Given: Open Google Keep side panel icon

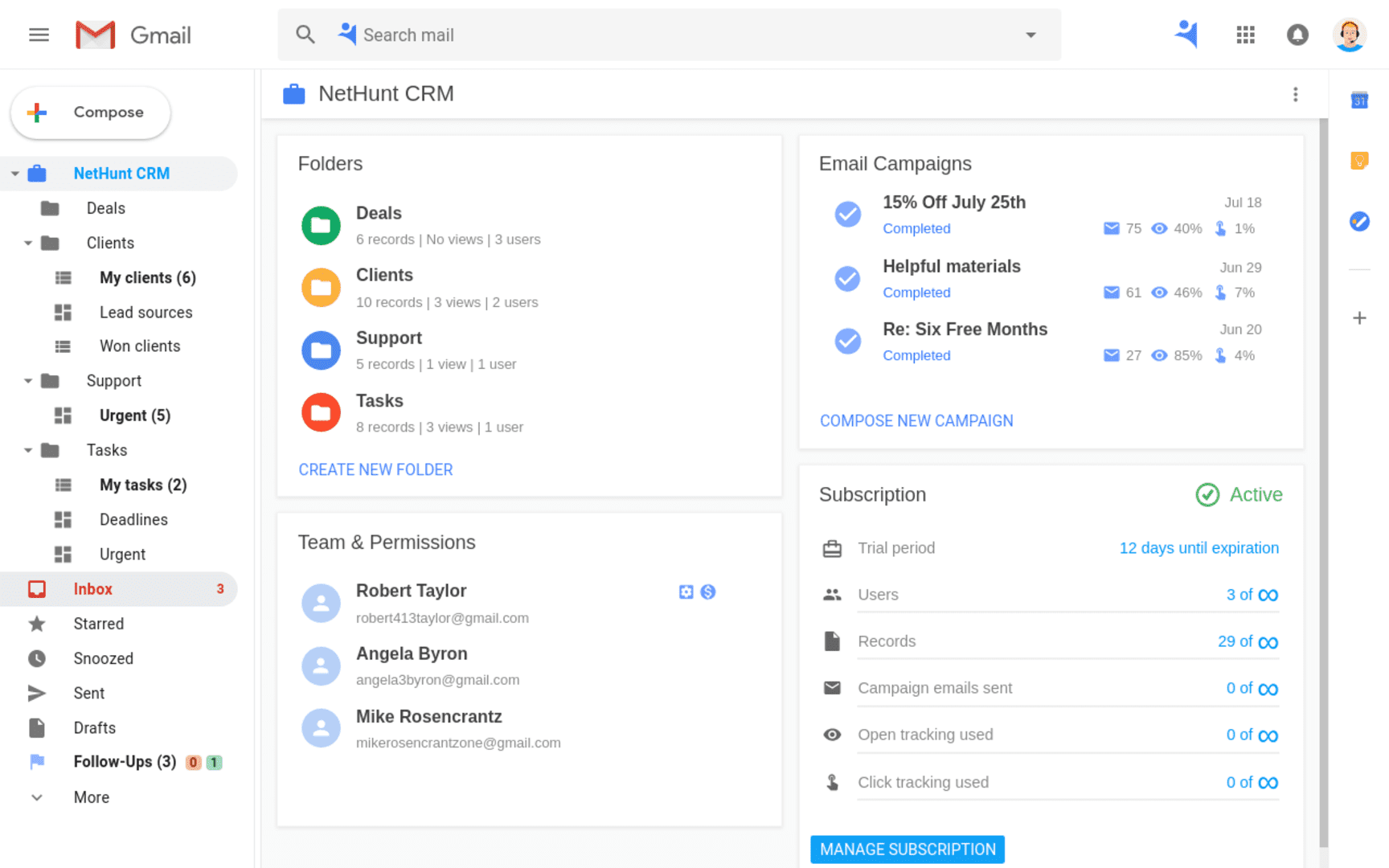Looking at the screenshot, I should point(1359,161).
